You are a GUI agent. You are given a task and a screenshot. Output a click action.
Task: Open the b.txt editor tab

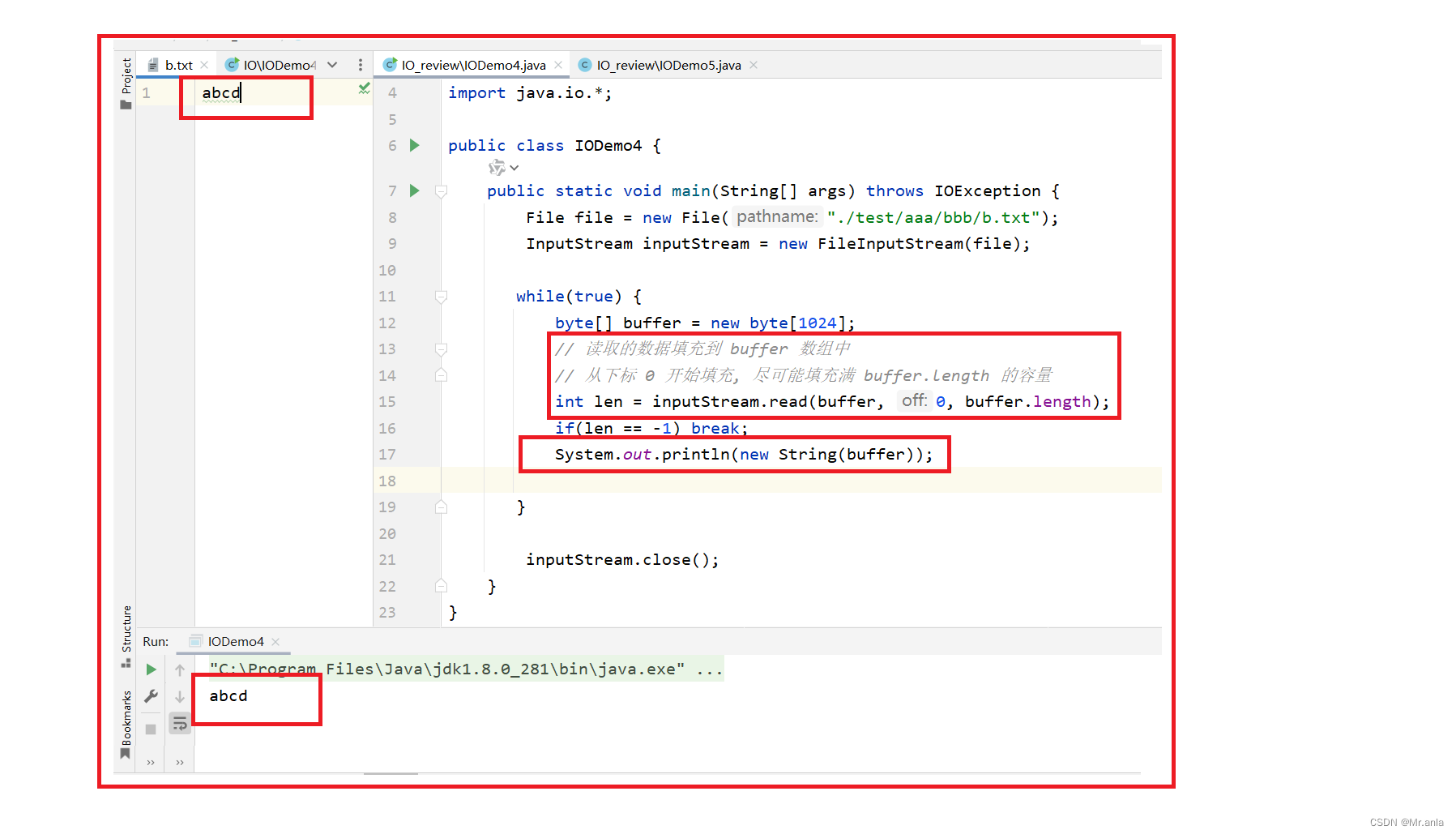point(178,65)
